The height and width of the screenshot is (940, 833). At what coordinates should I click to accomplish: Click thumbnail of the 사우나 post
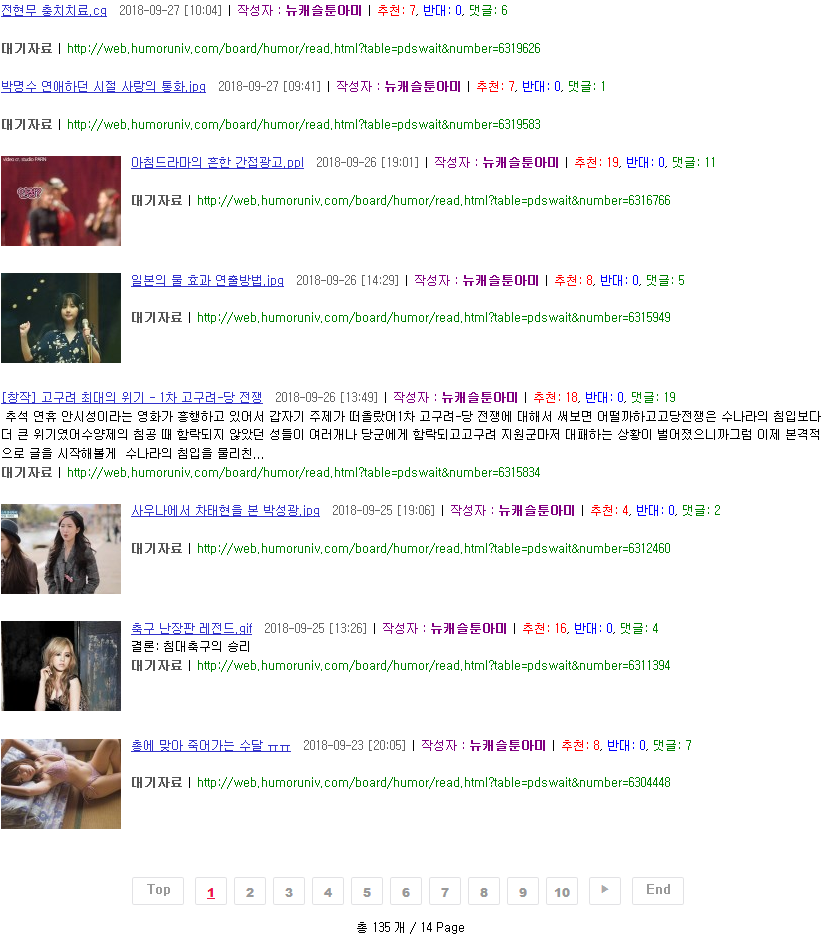pyautogui.click(x=61, y=549)
